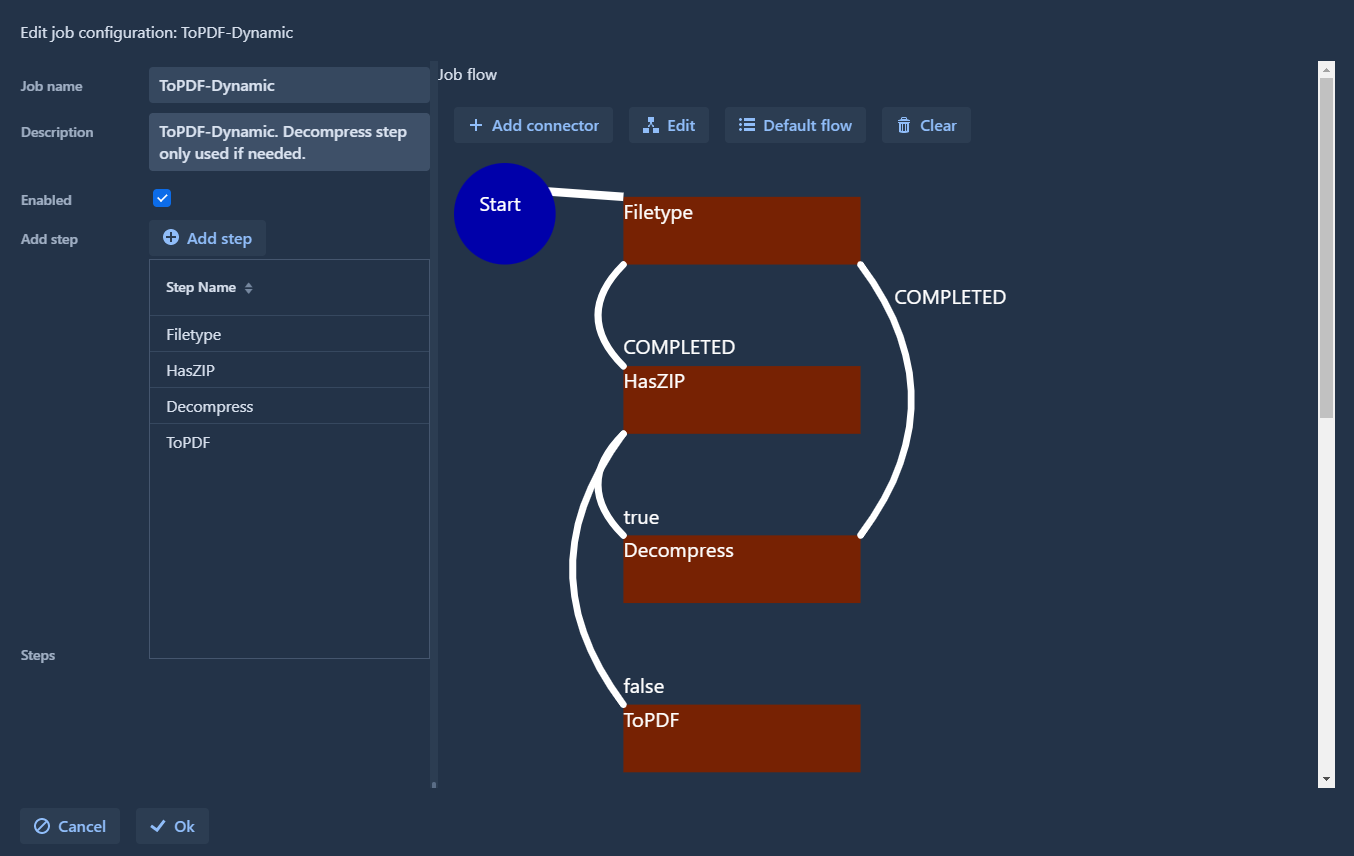Cancel the job configuration dialog
This screenshot has width=1354, height=856.
(x=70, y=826)
